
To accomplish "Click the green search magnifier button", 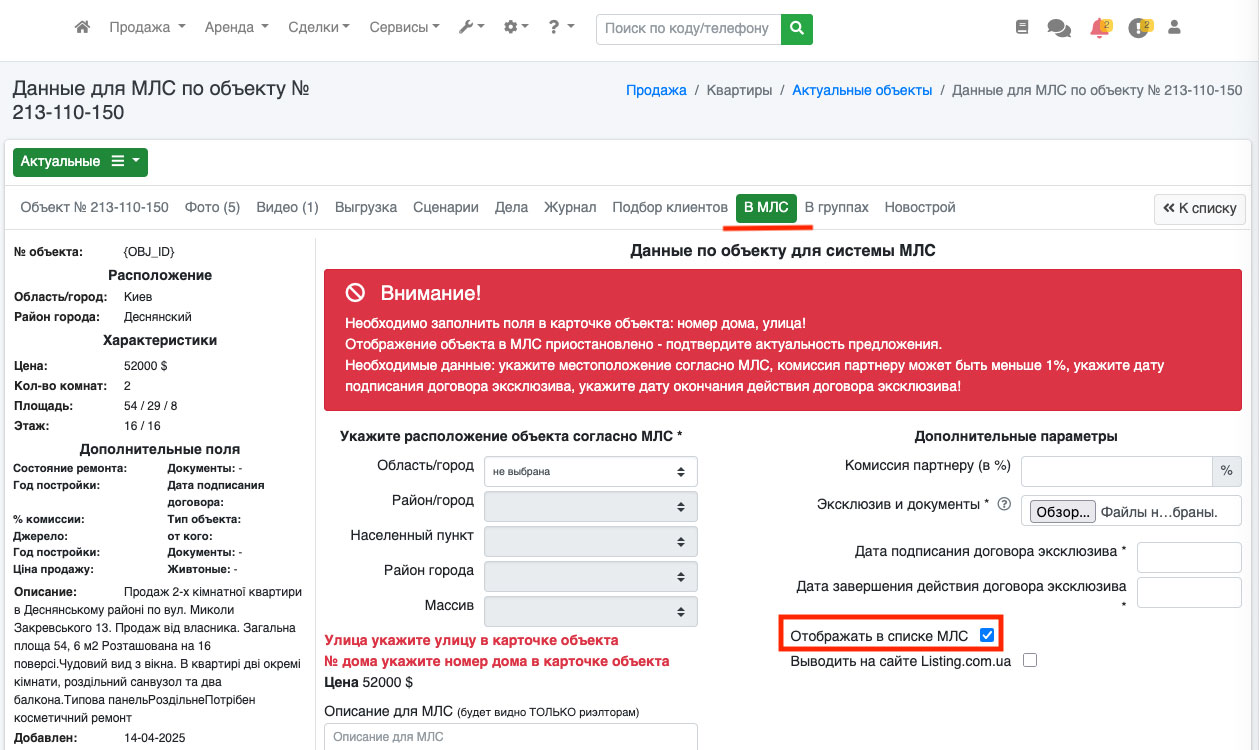I will 796,28.
